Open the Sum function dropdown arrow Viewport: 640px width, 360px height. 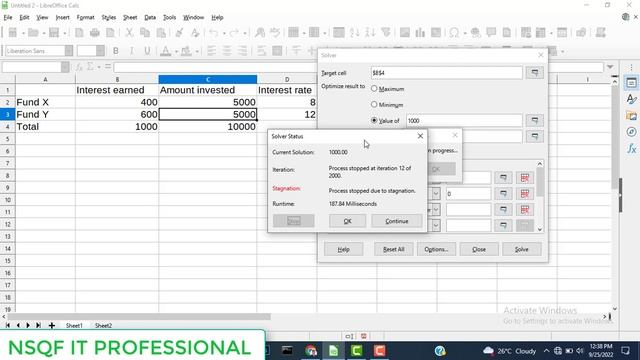pyautogui.click(x=99, y=67)
